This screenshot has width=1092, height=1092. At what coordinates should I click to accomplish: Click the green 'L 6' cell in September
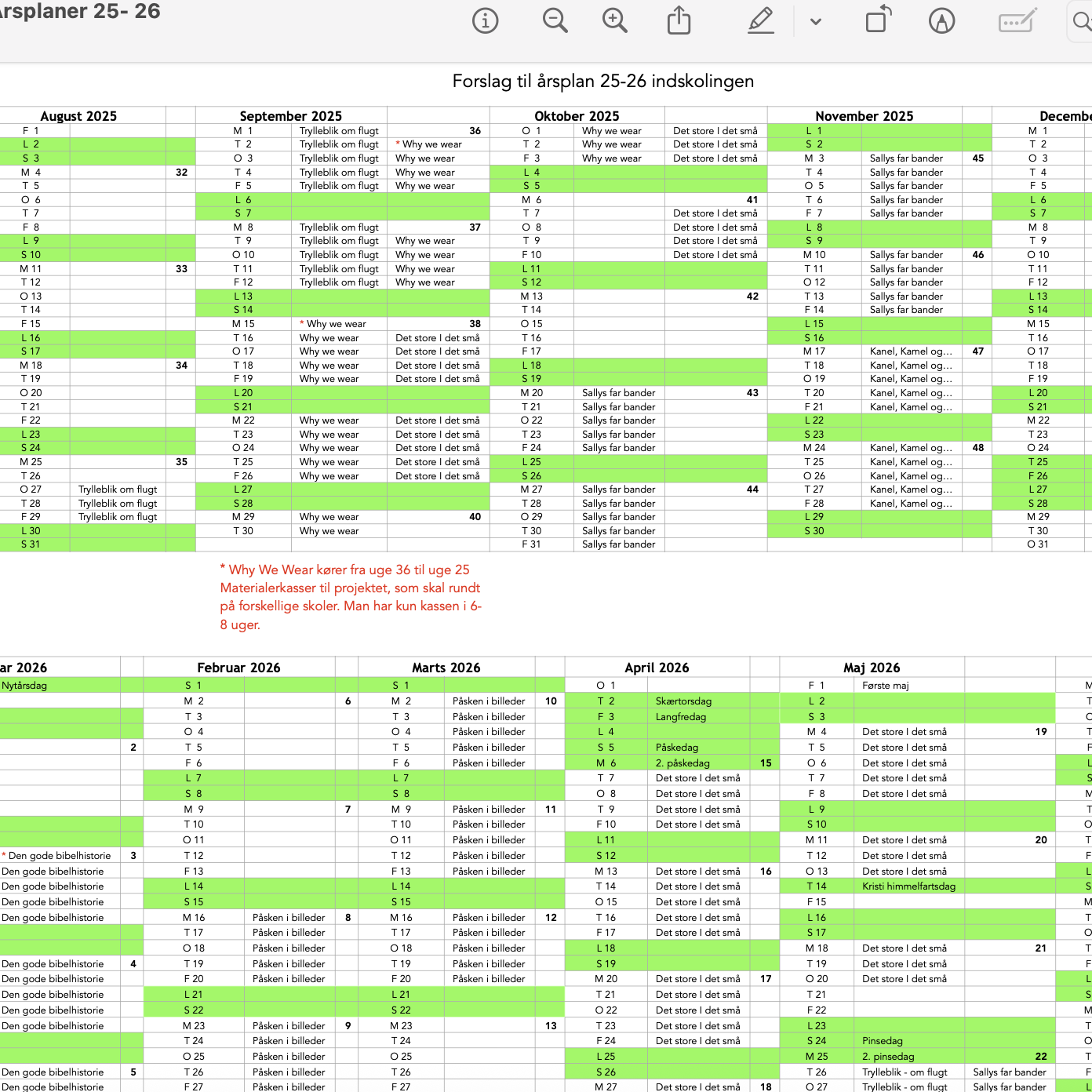tap(243, 200)
